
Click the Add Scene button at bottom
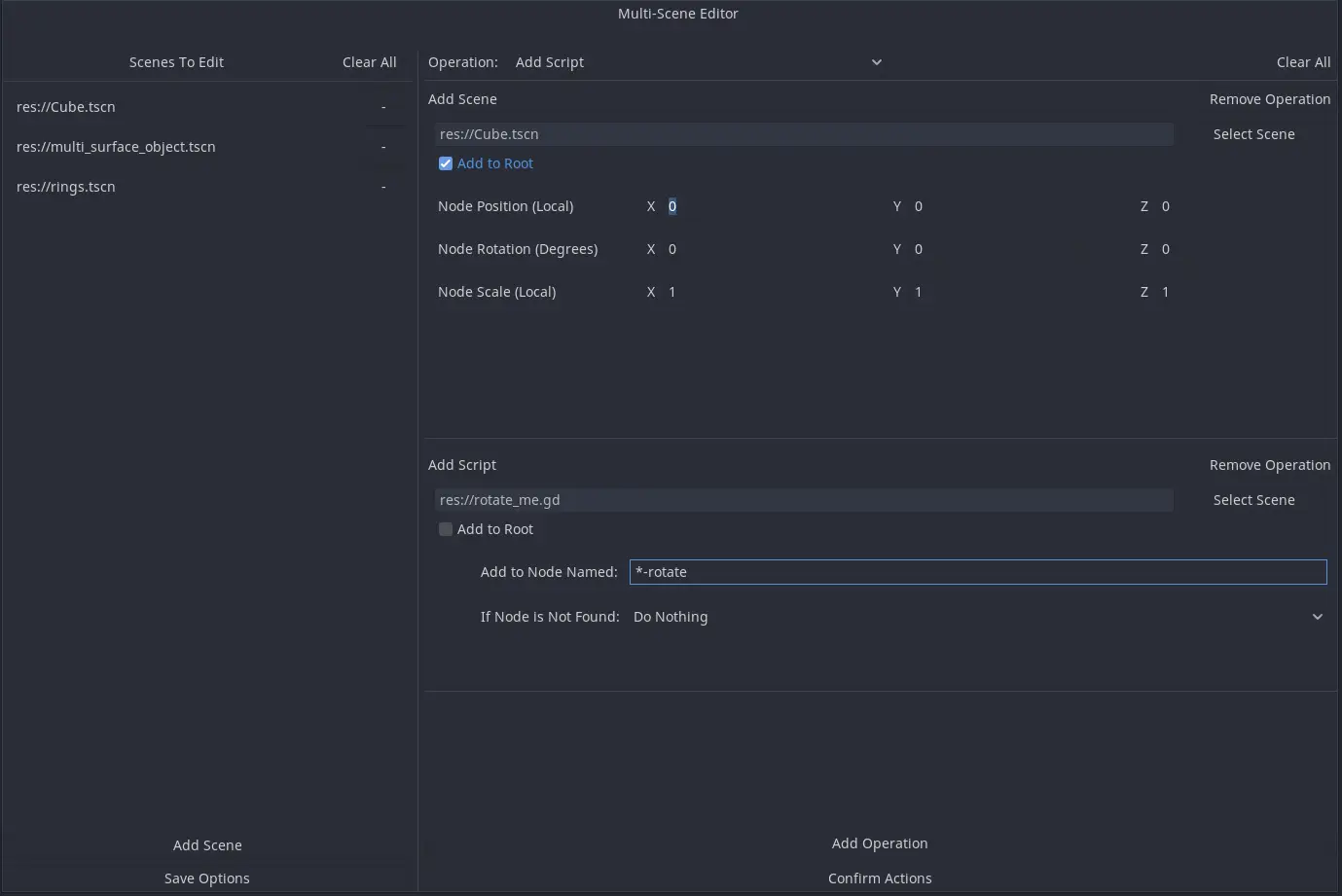[x=207, y=845]
